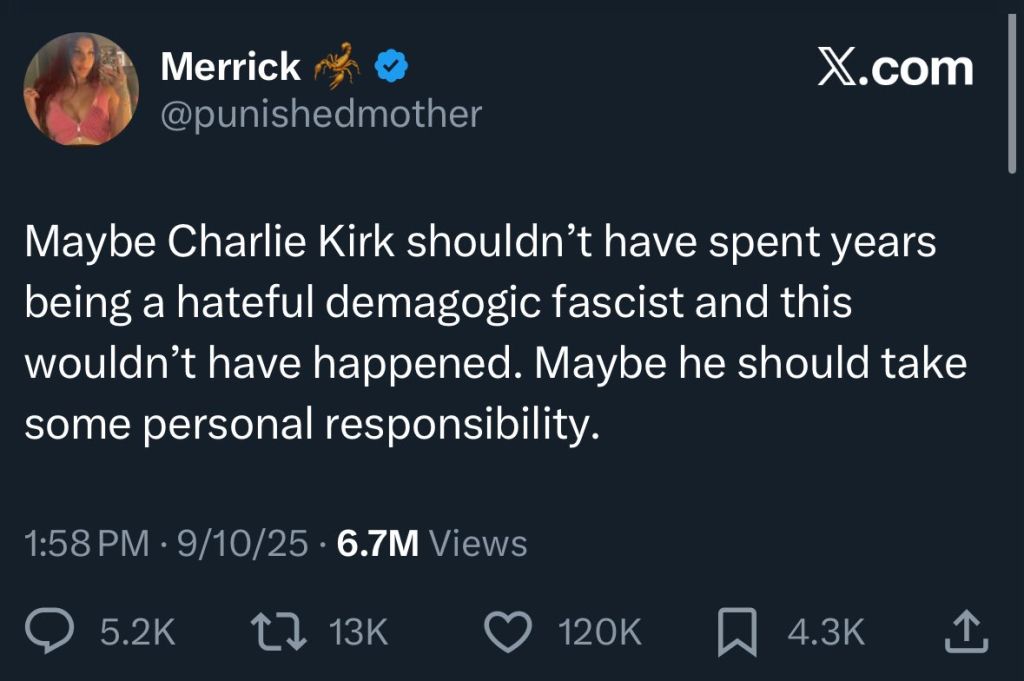Viewport: 1024px width, 681px height.
Task: Click the vertical scrollbar on the right edge
Action: pos(1011,100)
